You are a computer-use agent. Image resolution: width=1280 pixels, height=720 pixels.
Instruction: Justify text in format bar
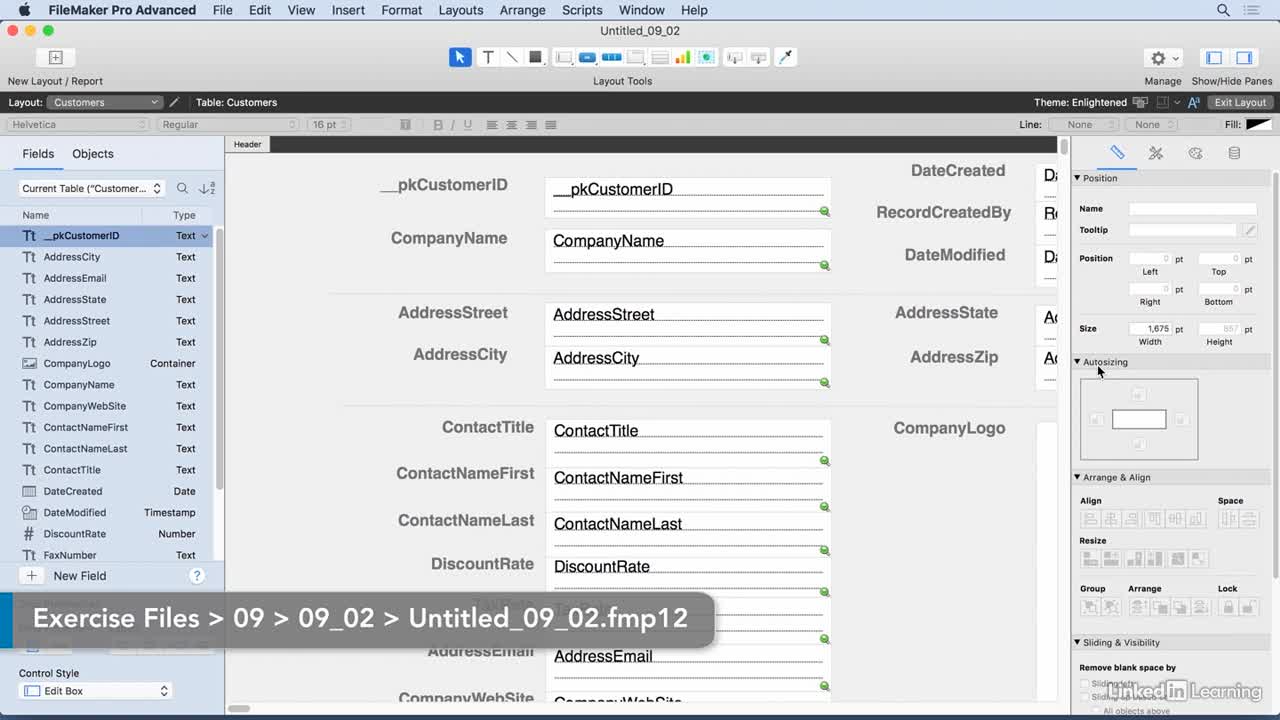(551, 125)
